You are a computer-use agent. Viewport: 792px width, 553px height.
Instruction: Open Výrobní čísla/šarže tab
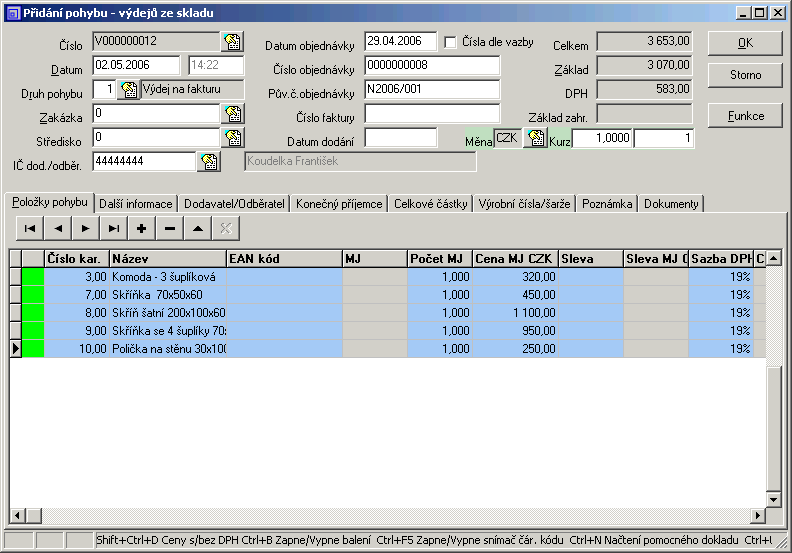(x=524, y=204)
